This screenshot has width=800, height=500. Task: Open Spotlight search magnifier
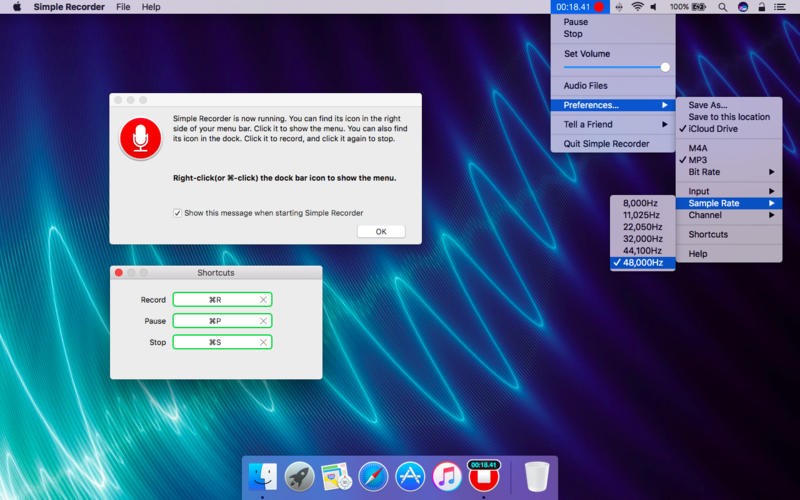pos(722,7)
